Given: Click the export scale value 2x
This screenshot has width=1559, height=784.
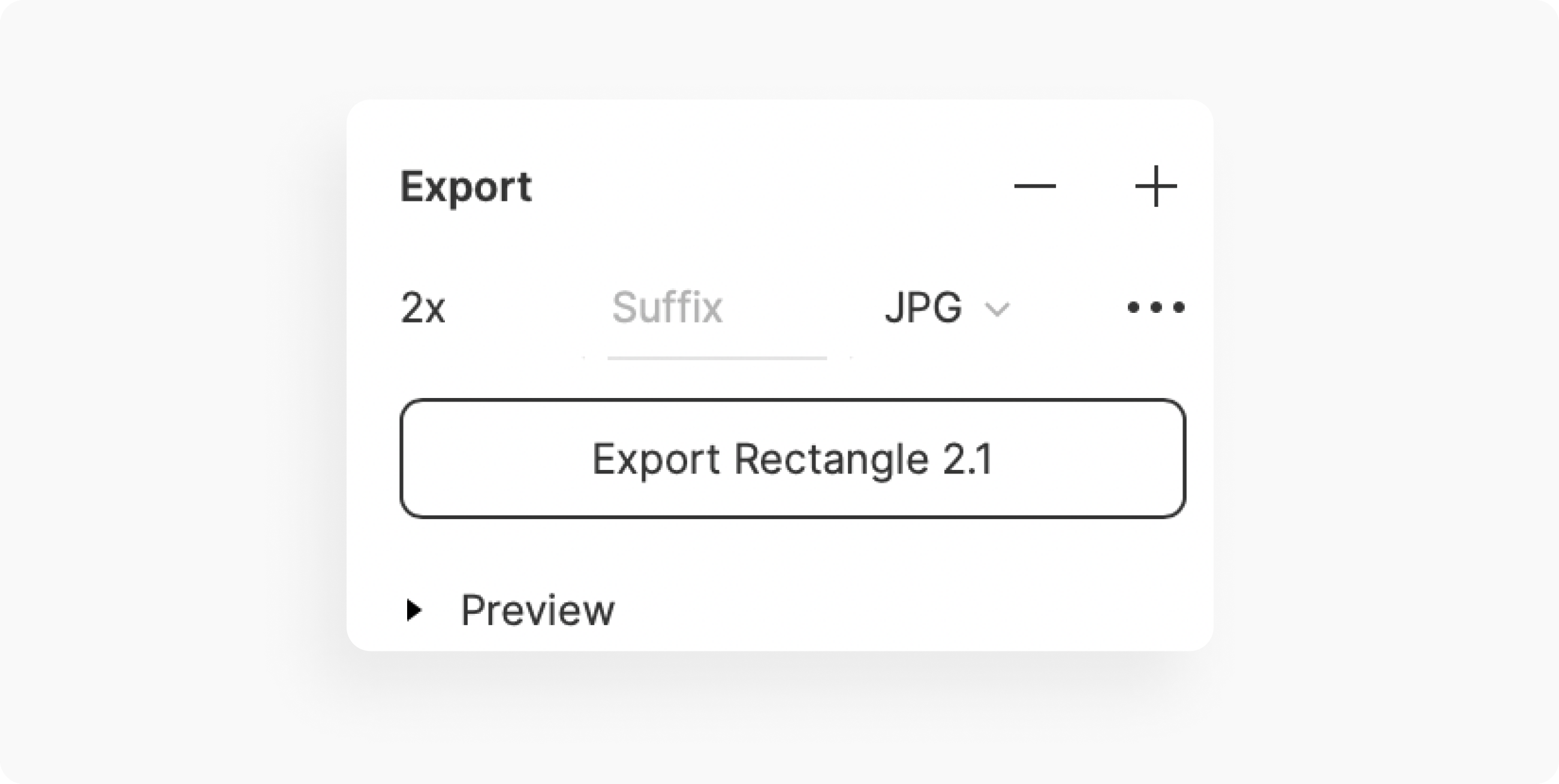Looking at the screenshot, I should tap(423, 308).
